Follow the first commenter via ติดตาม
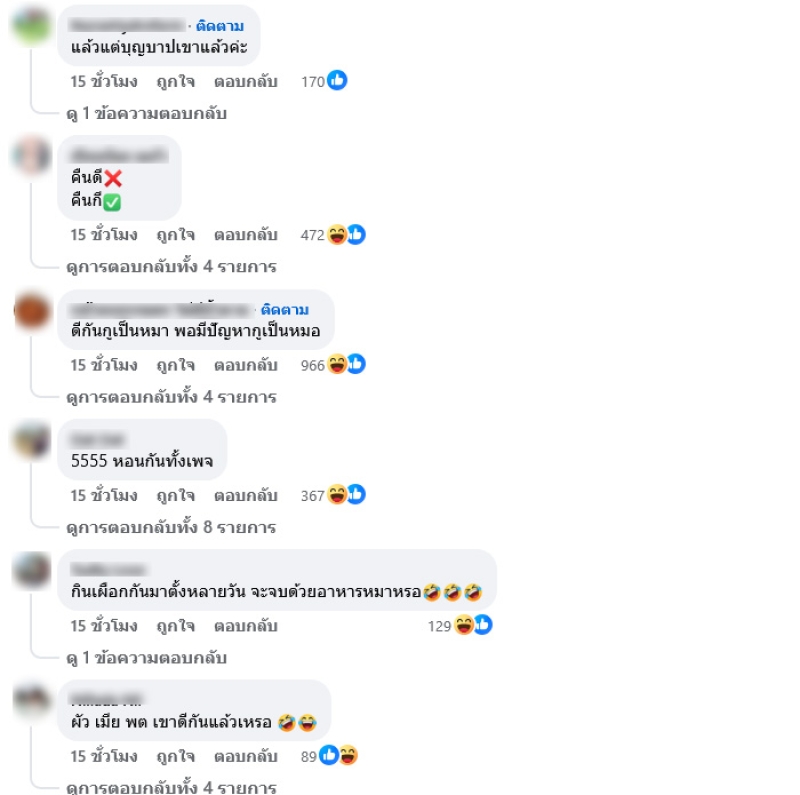 pyautogui.click(x=220, y=26)
